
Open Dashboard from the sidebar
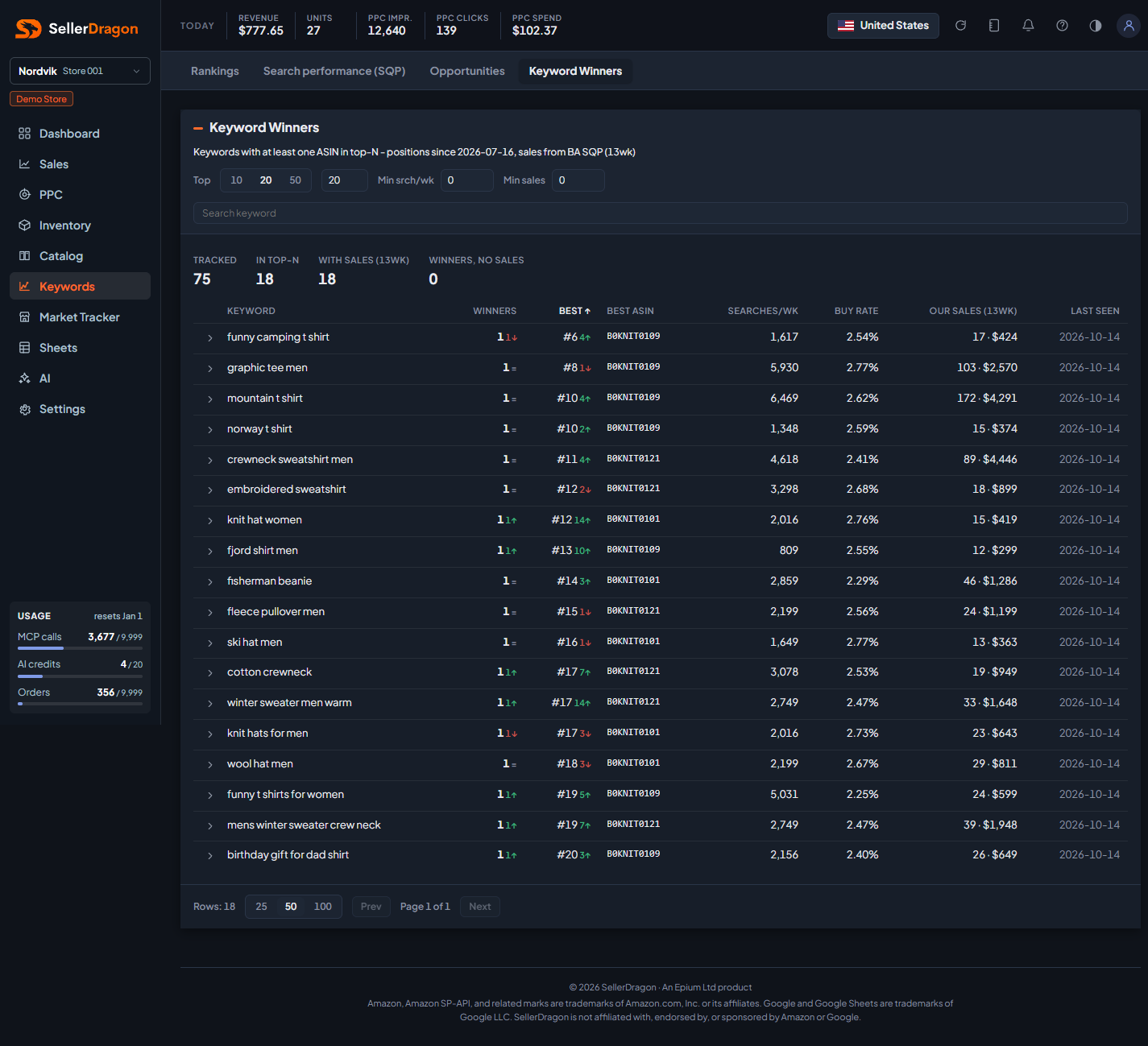pyautogui.click(x=80, y=134)
